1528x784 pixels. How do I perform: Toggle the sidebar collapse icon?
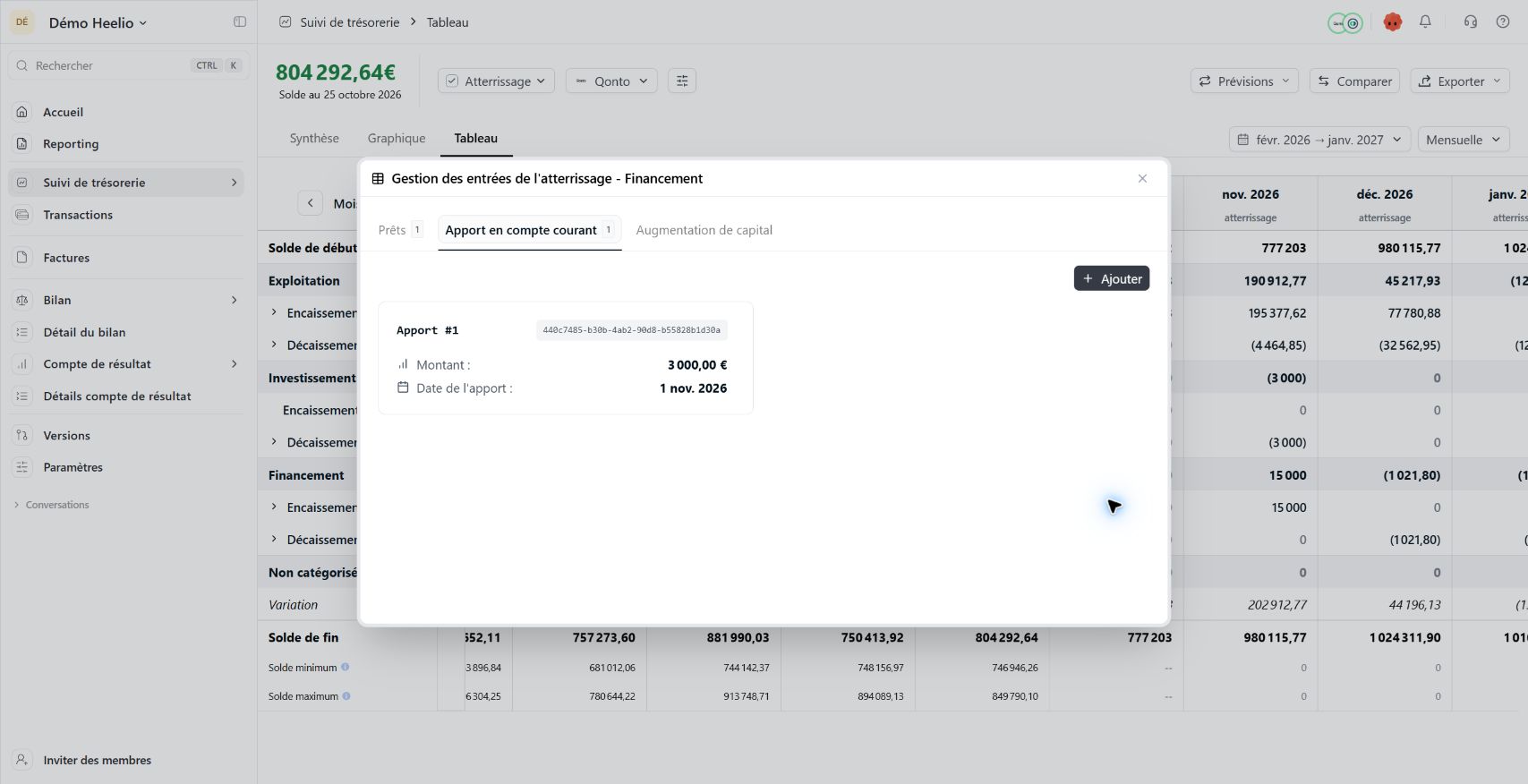(240, 21)
